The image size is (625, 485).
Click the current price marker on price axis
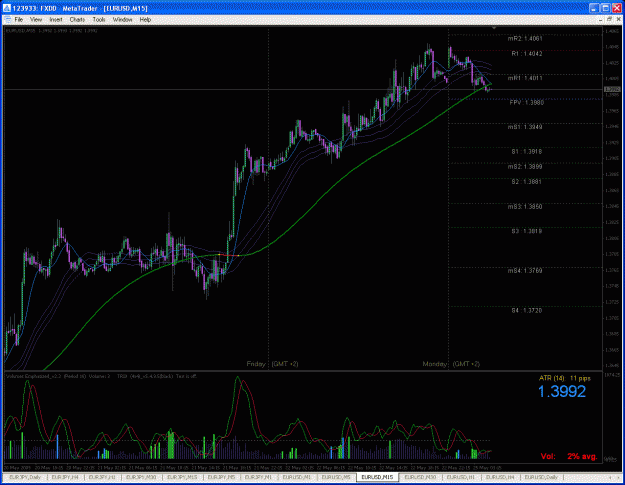(612, 89)
